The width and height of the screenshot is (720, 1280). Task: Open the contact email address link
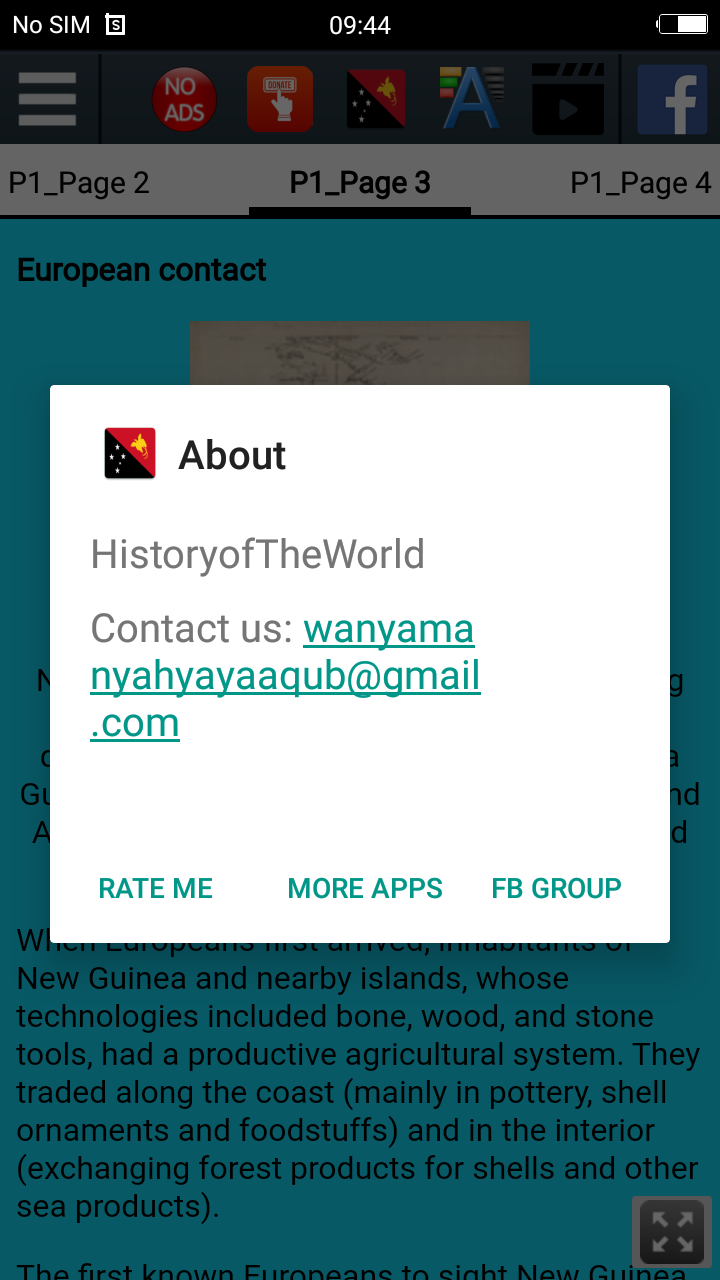point(286,676)
